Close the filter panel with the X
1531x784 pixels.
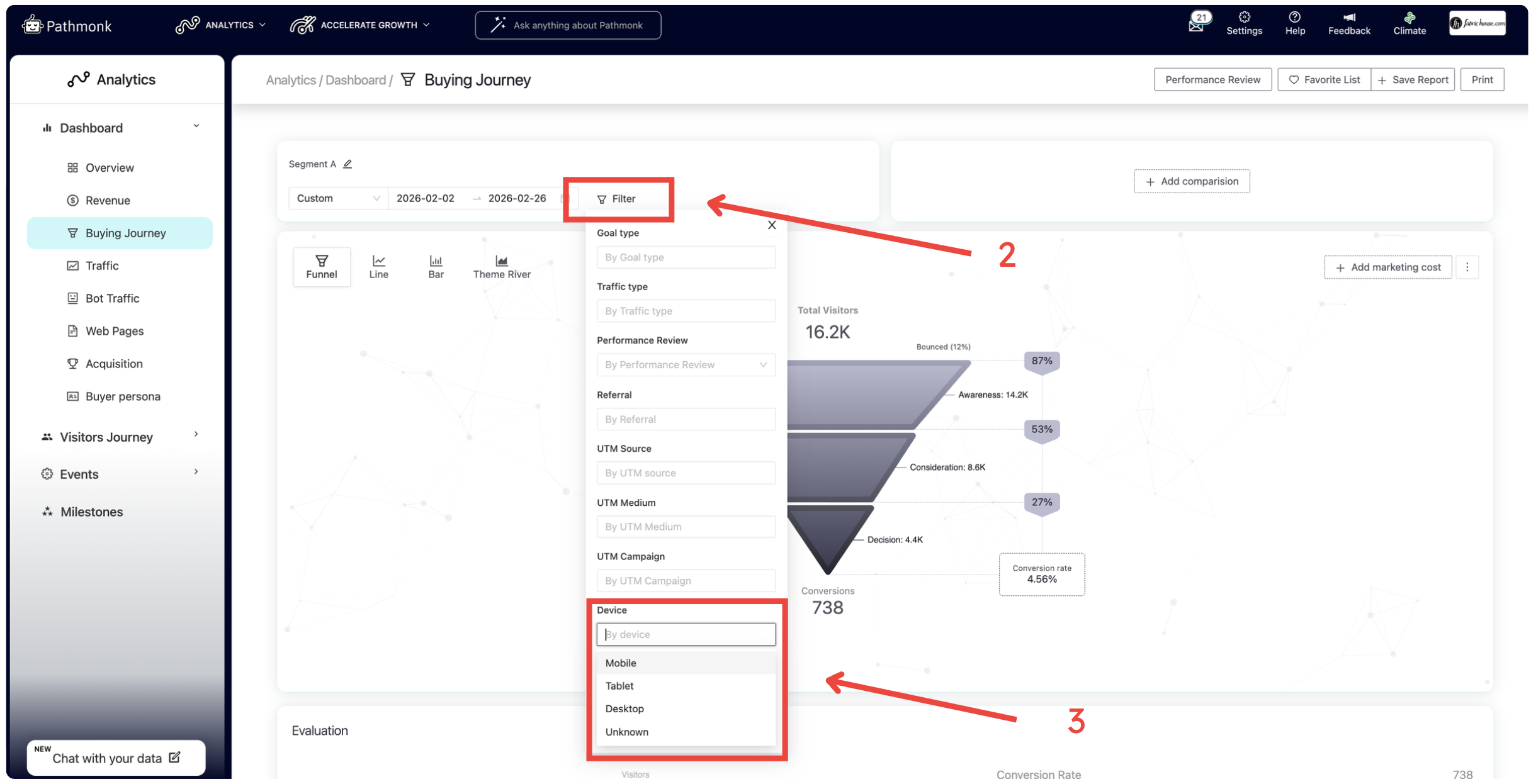tap(772, 225)
